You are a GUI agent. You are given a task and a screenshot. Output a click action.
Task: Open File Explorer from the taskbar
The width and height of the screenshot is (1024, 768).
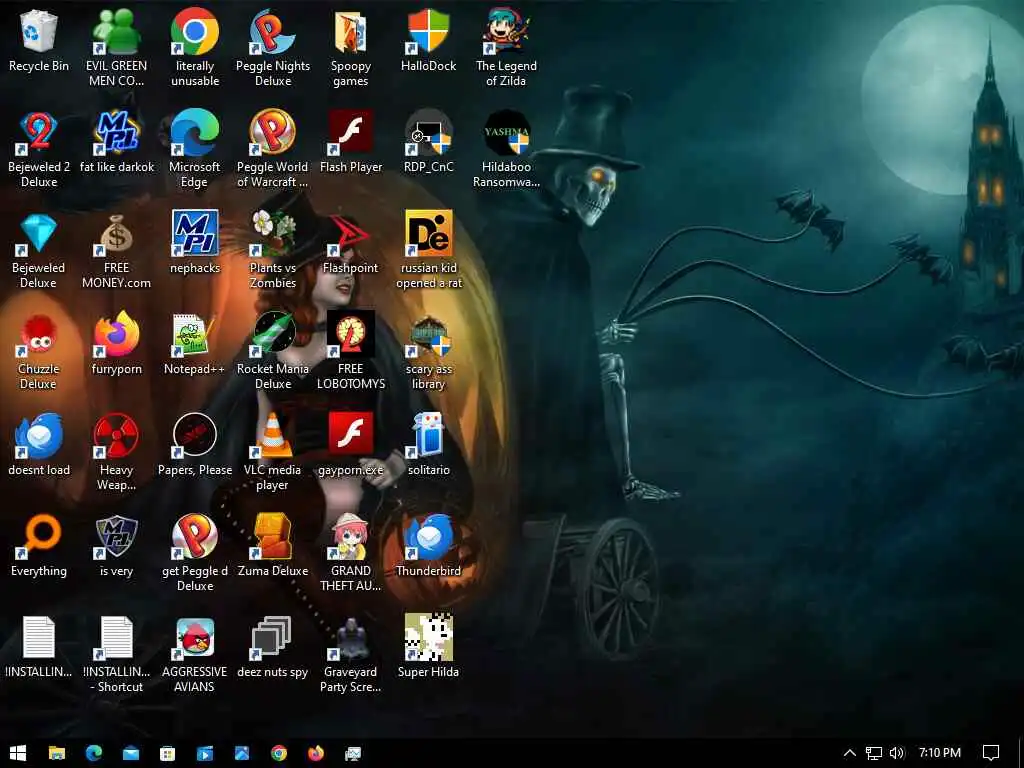(x=57, y=753)
